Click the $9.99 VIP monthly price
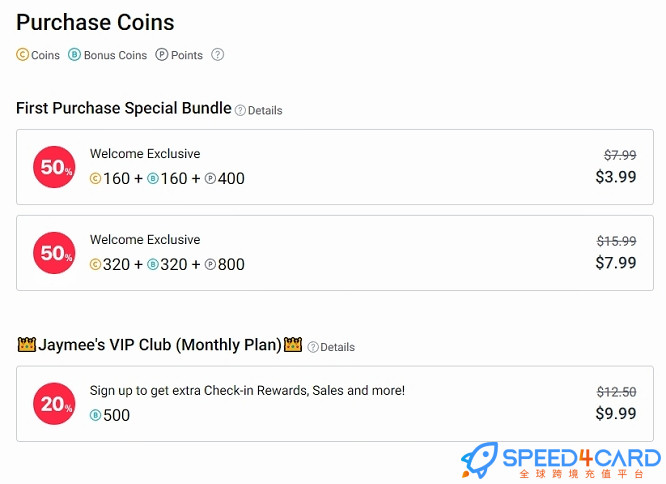Viewport: 666px width, 484px height. point(616,414)
